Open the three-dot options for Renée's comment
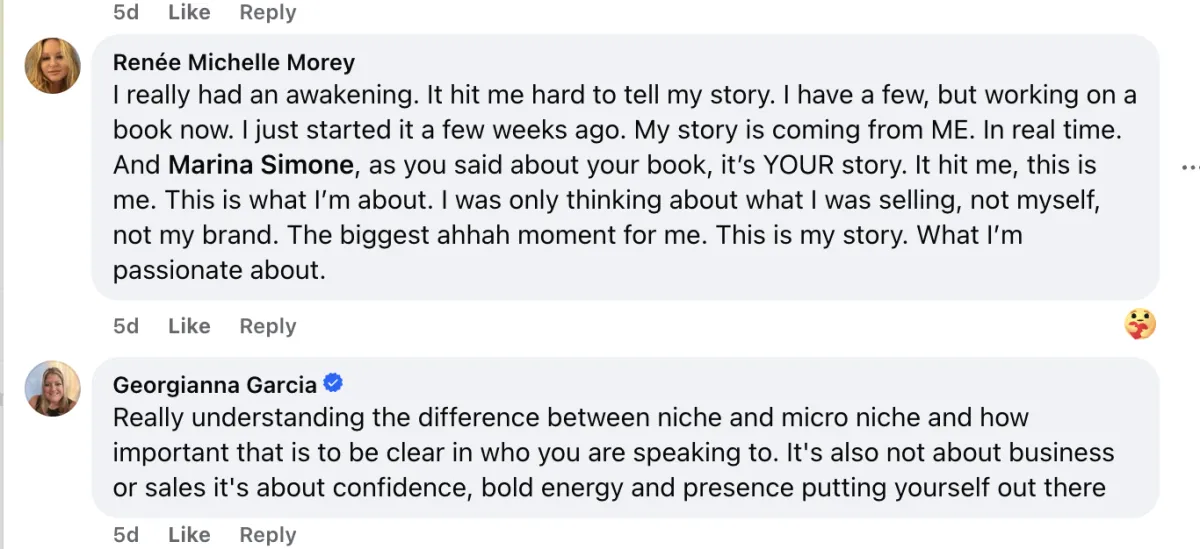The width and height of the screenshot is (1200, 549). [x=1188, y=166]
